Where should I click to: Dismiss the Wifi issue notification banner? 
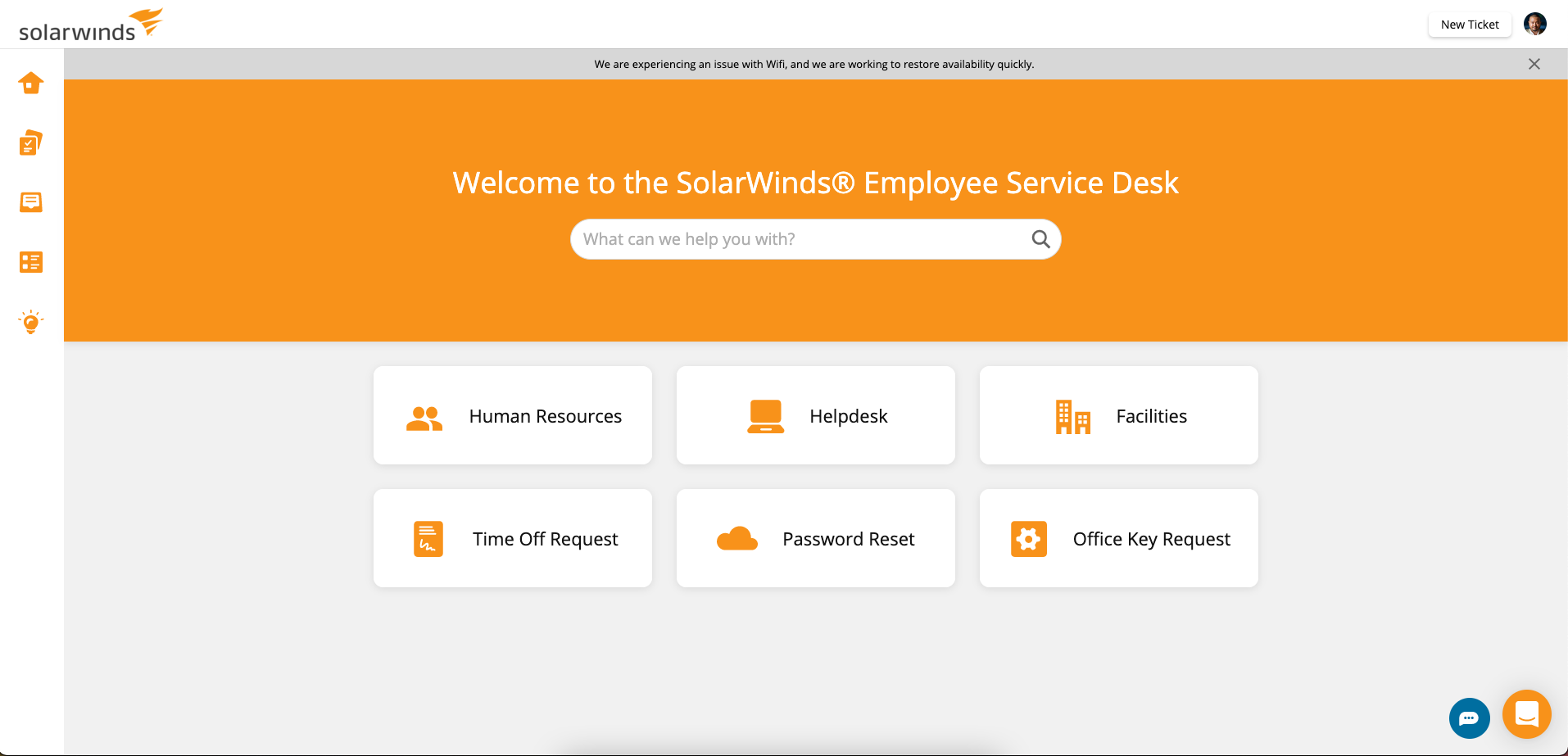[1534, 63]
